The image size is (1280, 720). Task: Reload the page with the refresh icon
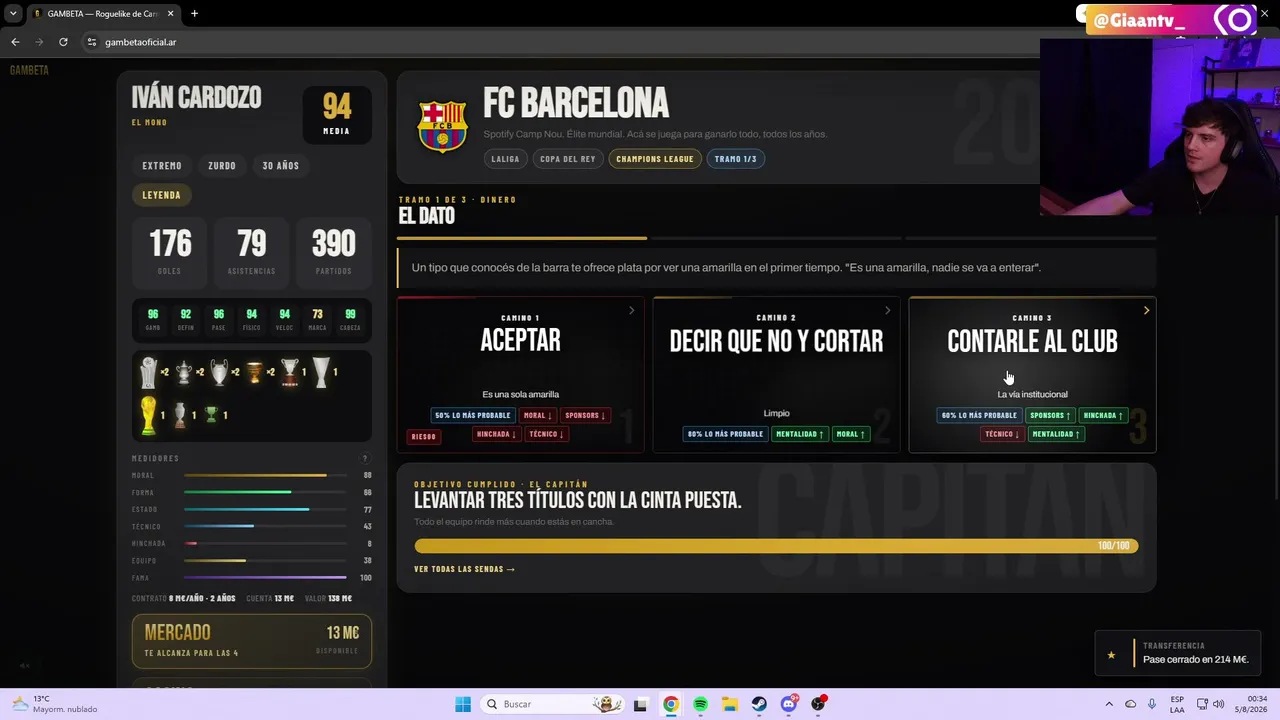click(x=63, y=42)
